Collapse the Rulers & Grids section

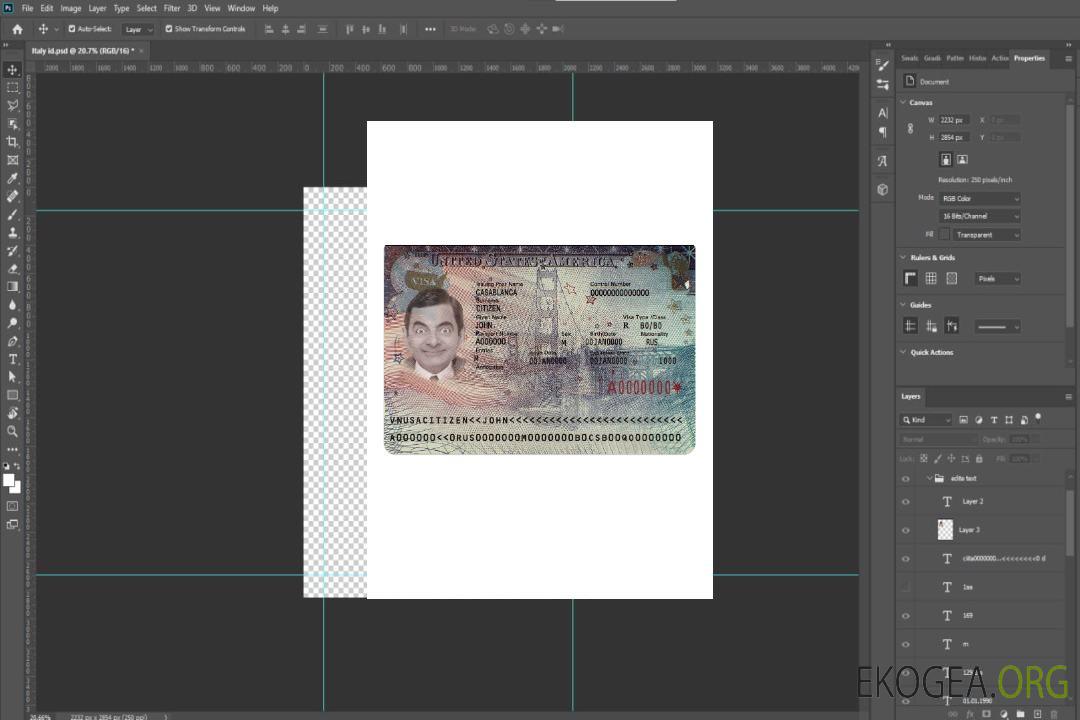tap(904, 258)
